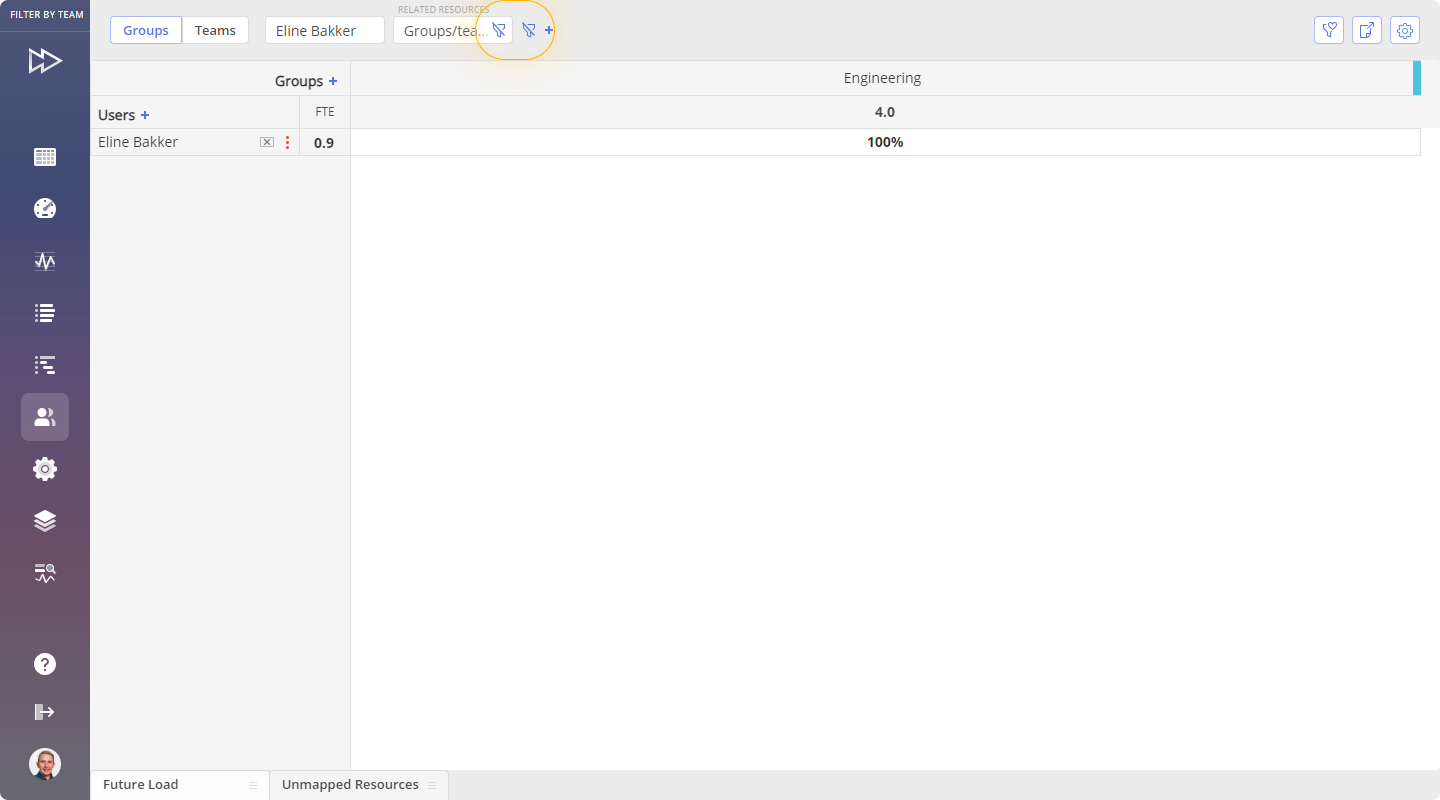Image resolution: width=1440 pixels, height=800 pixels.
Task: Click the Unmapped Resources tab handle icon
Action: click(432, 785)
